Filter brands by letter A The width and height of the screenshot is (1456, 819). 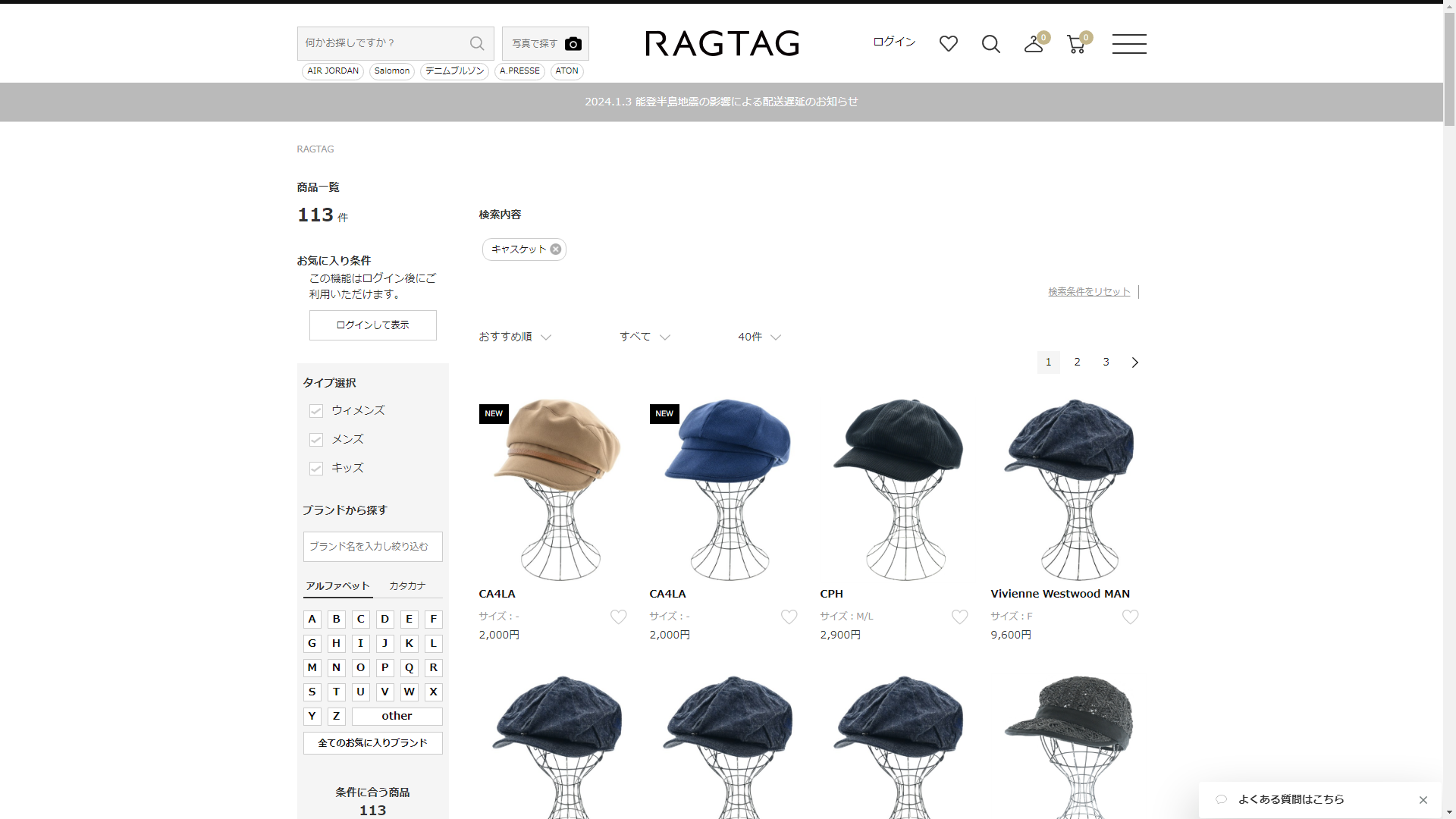(x=312, y=619)
